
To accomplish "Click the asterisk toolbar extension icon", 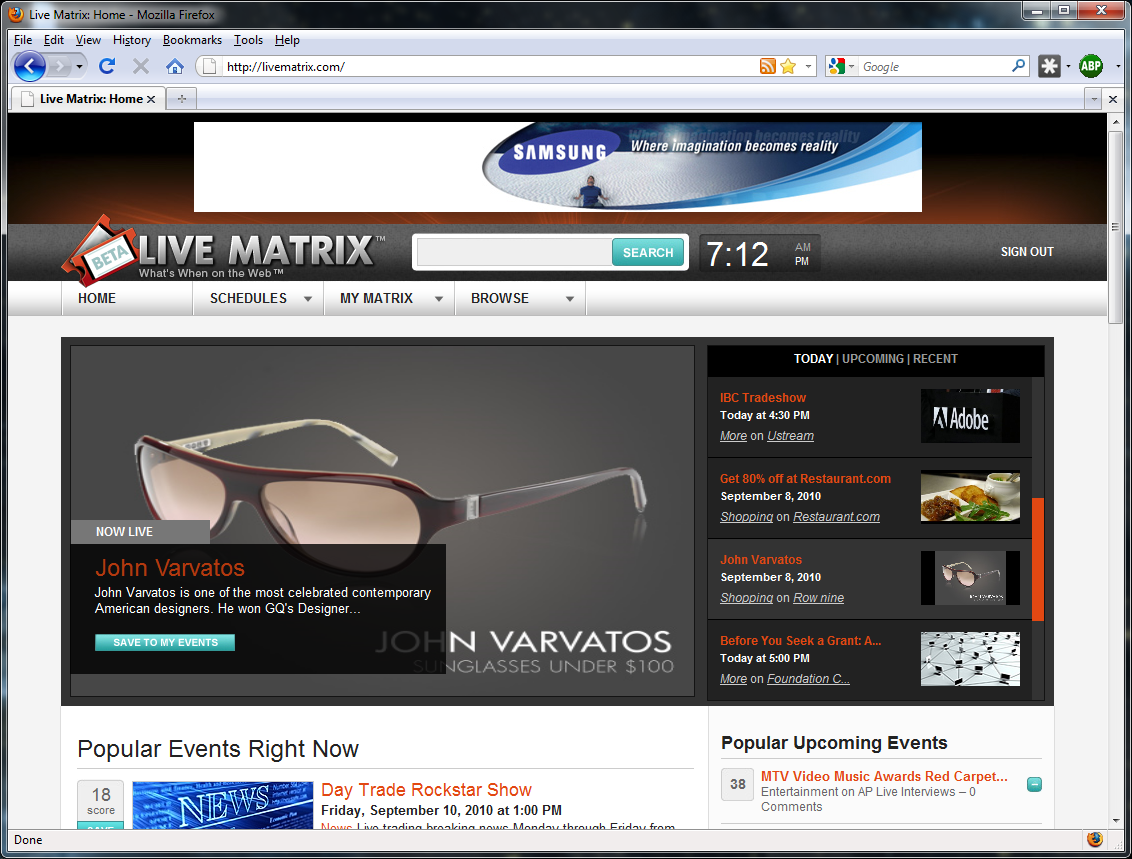I will point(1049,66).
